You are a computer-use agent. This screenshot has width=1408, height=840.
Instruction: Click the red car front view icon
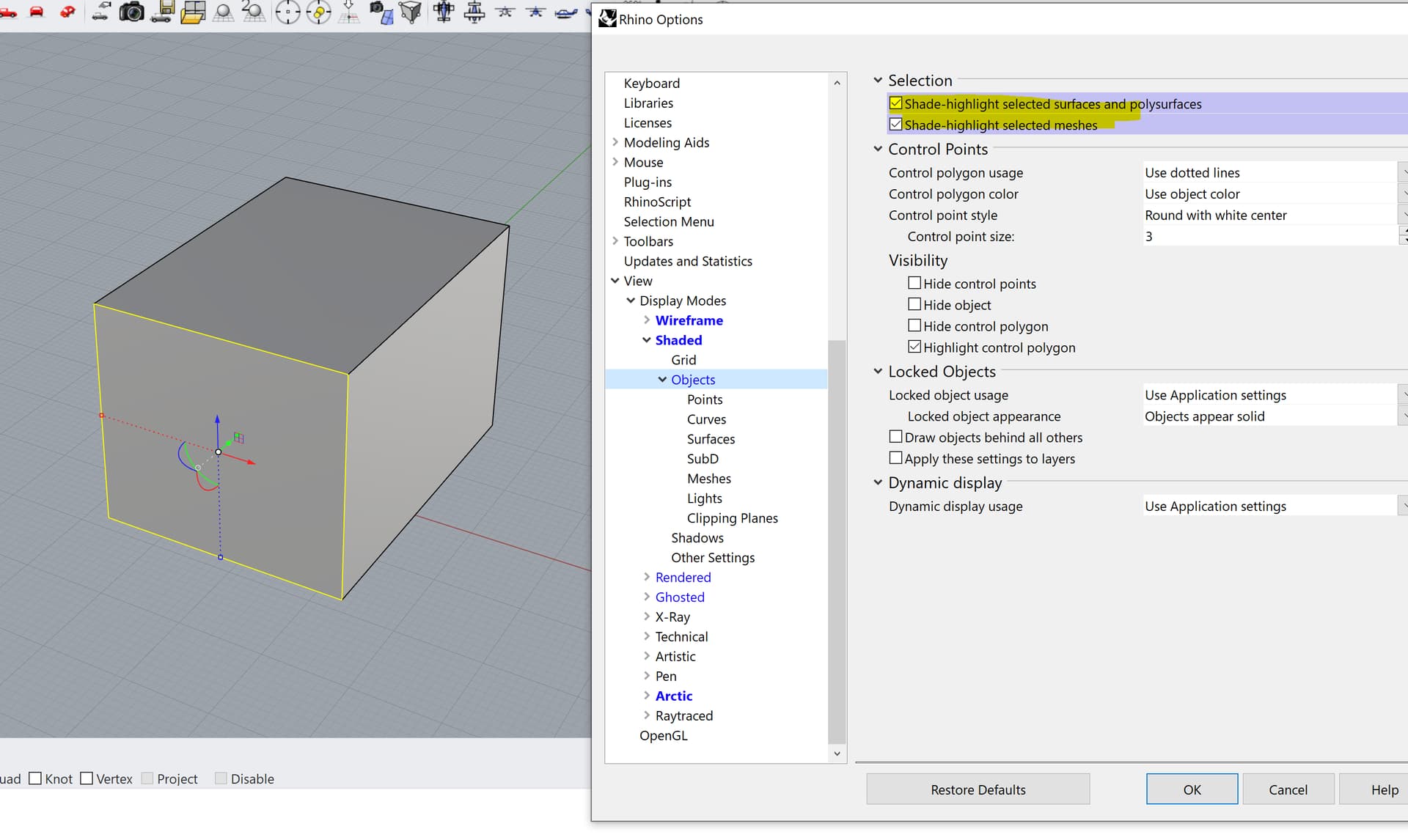click(37, 12)
